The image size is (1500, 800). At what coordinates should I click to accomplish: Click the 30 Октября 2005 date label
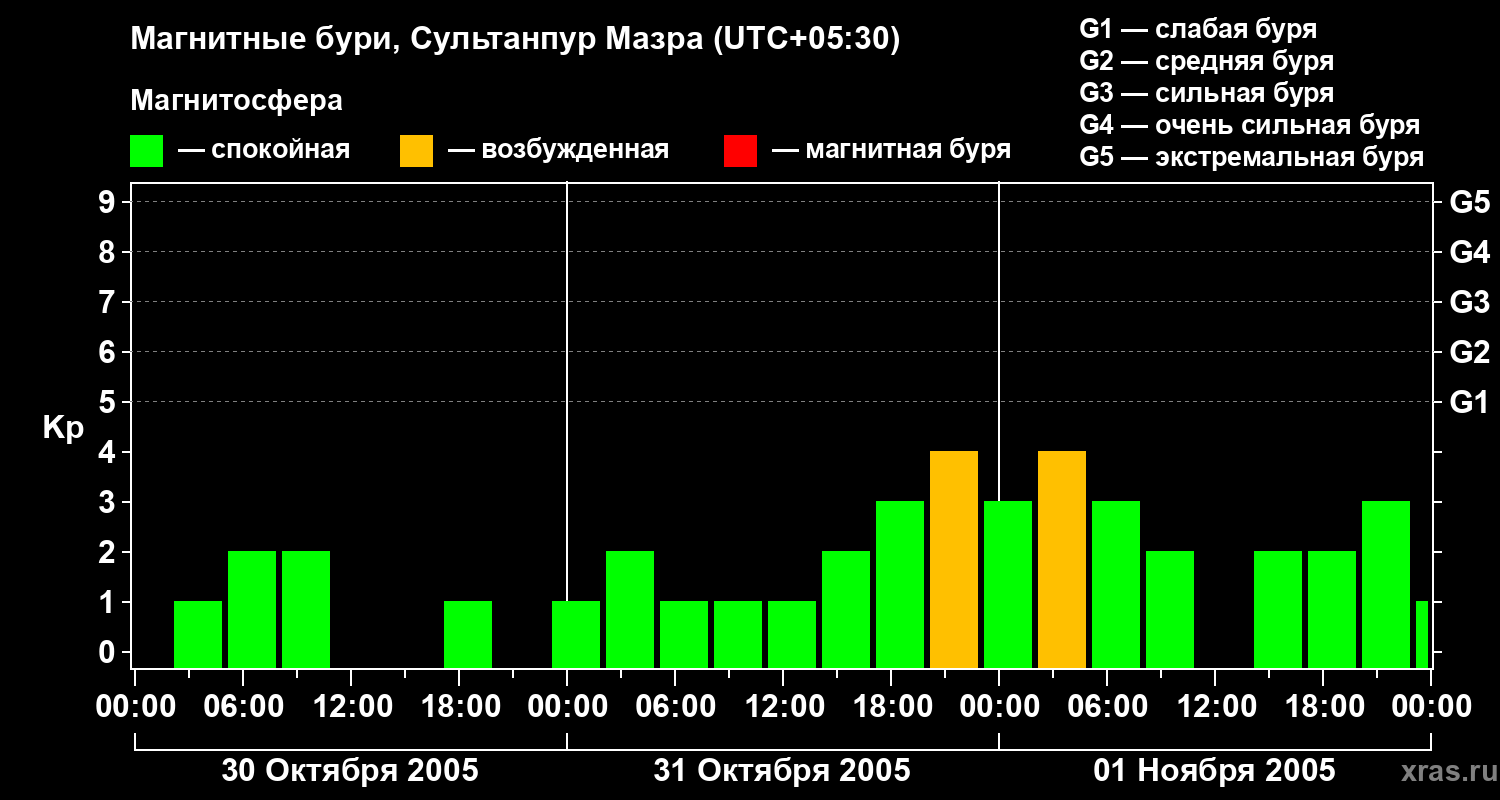tap(350, 771)
